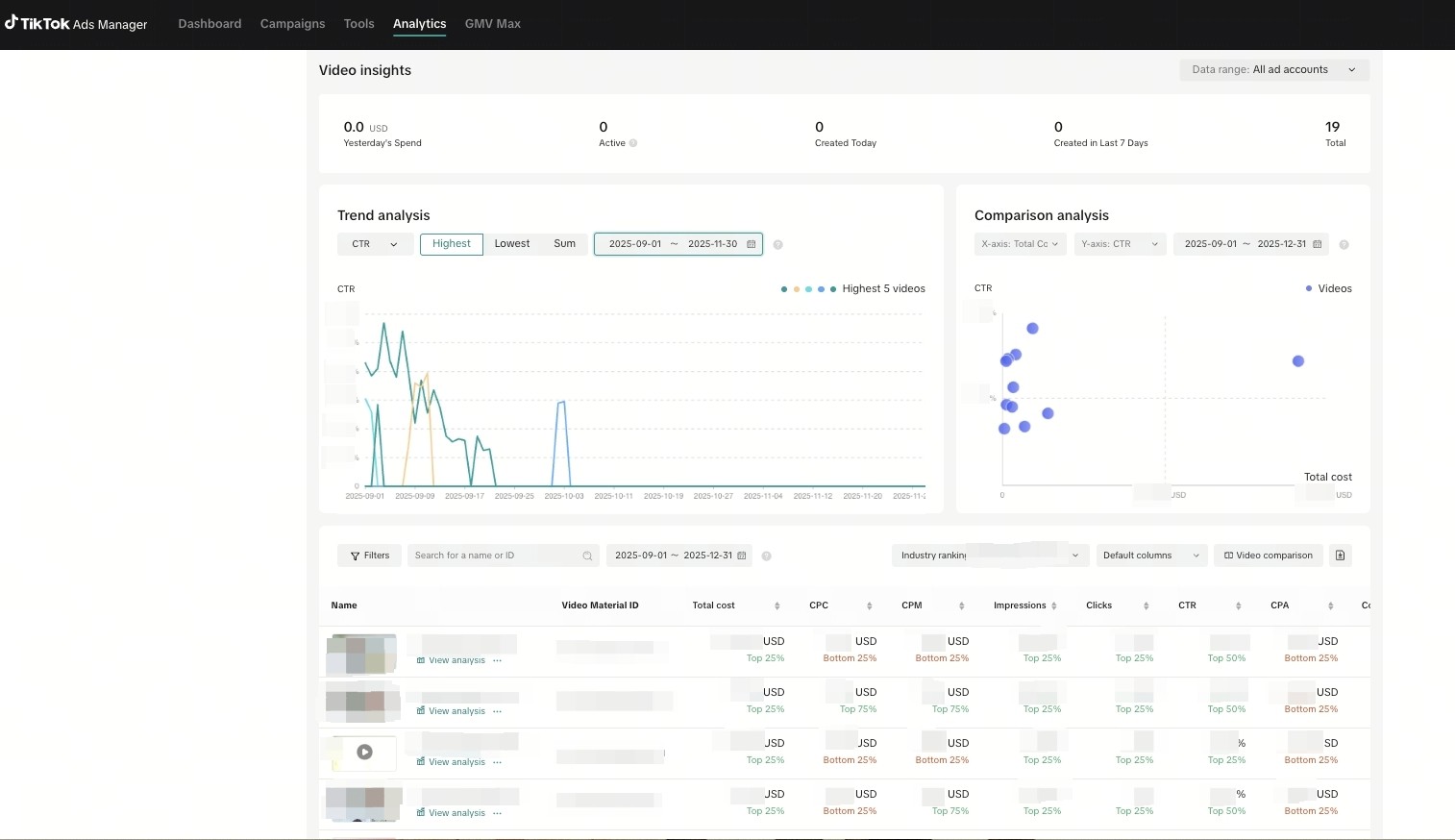The image size is (1455, 840).
Task: Click View analysis on the first video row
Action: 456,660
